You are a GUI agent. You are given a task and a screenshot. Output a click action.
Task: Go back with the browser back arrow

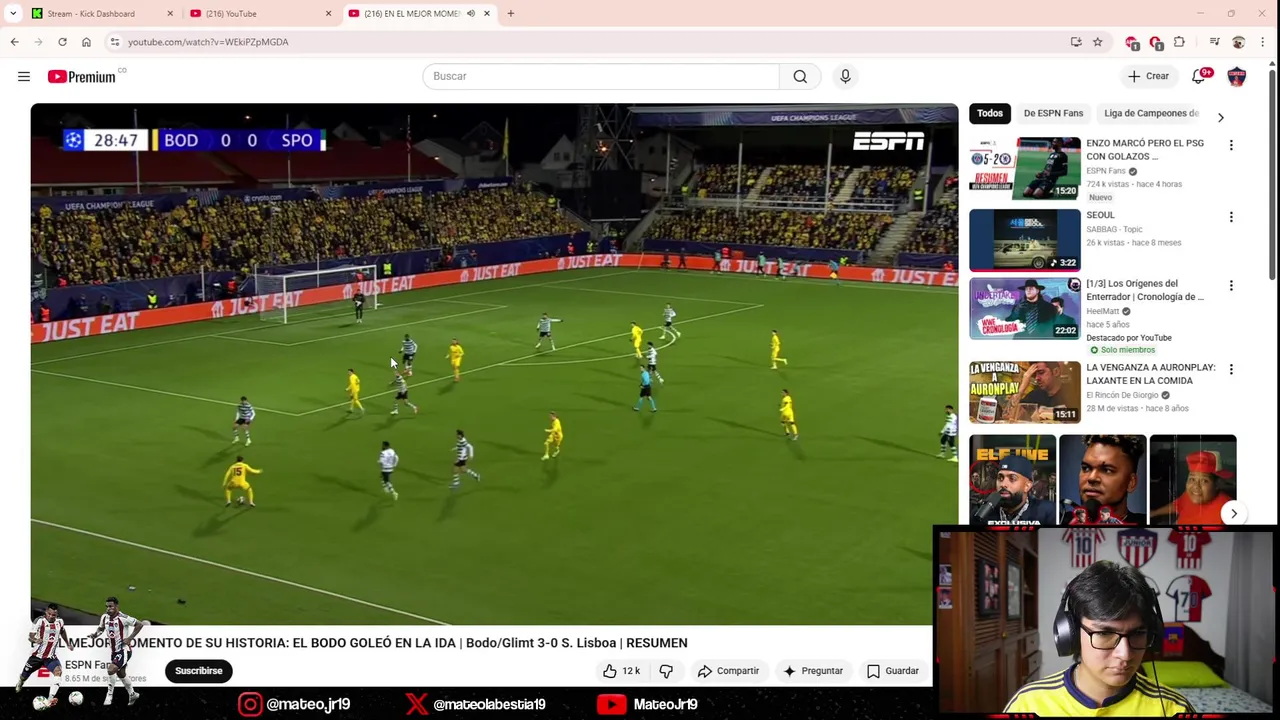[14, 42]
